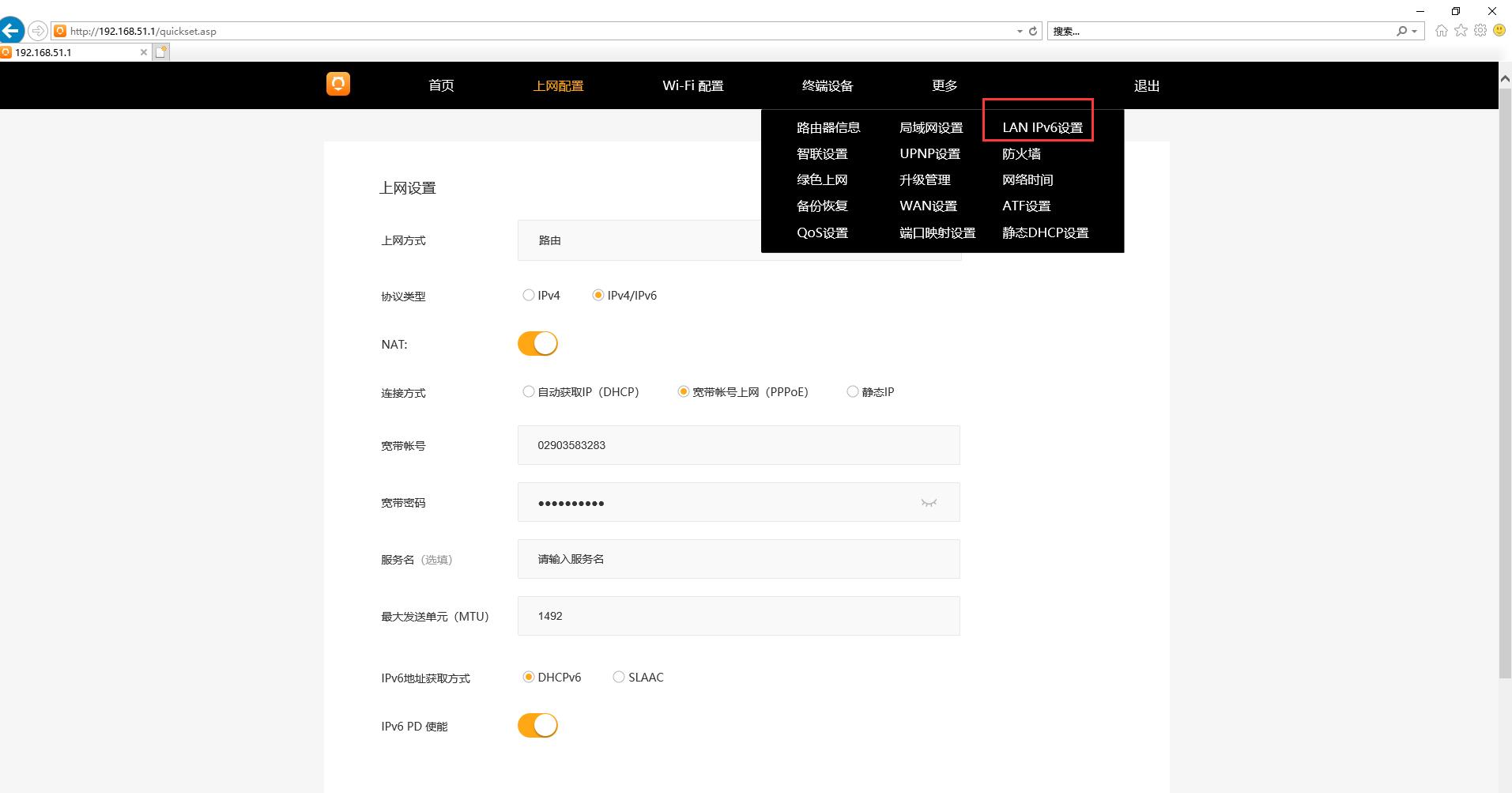The height and width of the screenshot is (793, 1512).
Task: Open a new browser tab button
Action: (x=161, y=52)
